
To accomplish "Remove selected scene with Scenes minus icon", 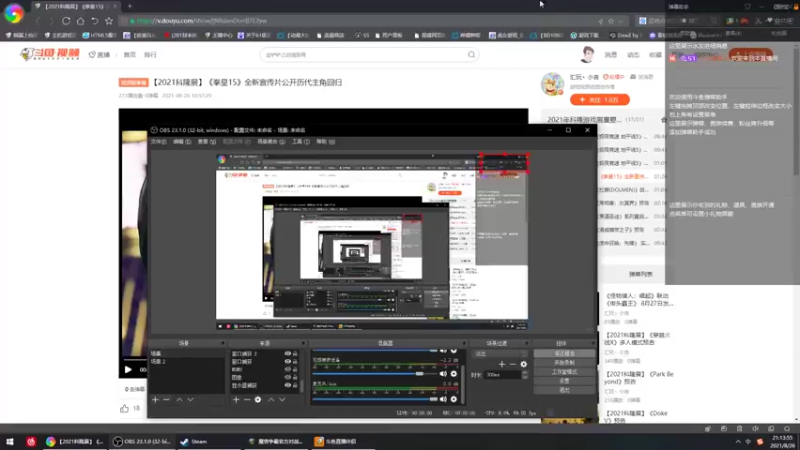I will (x=166, y=400).
